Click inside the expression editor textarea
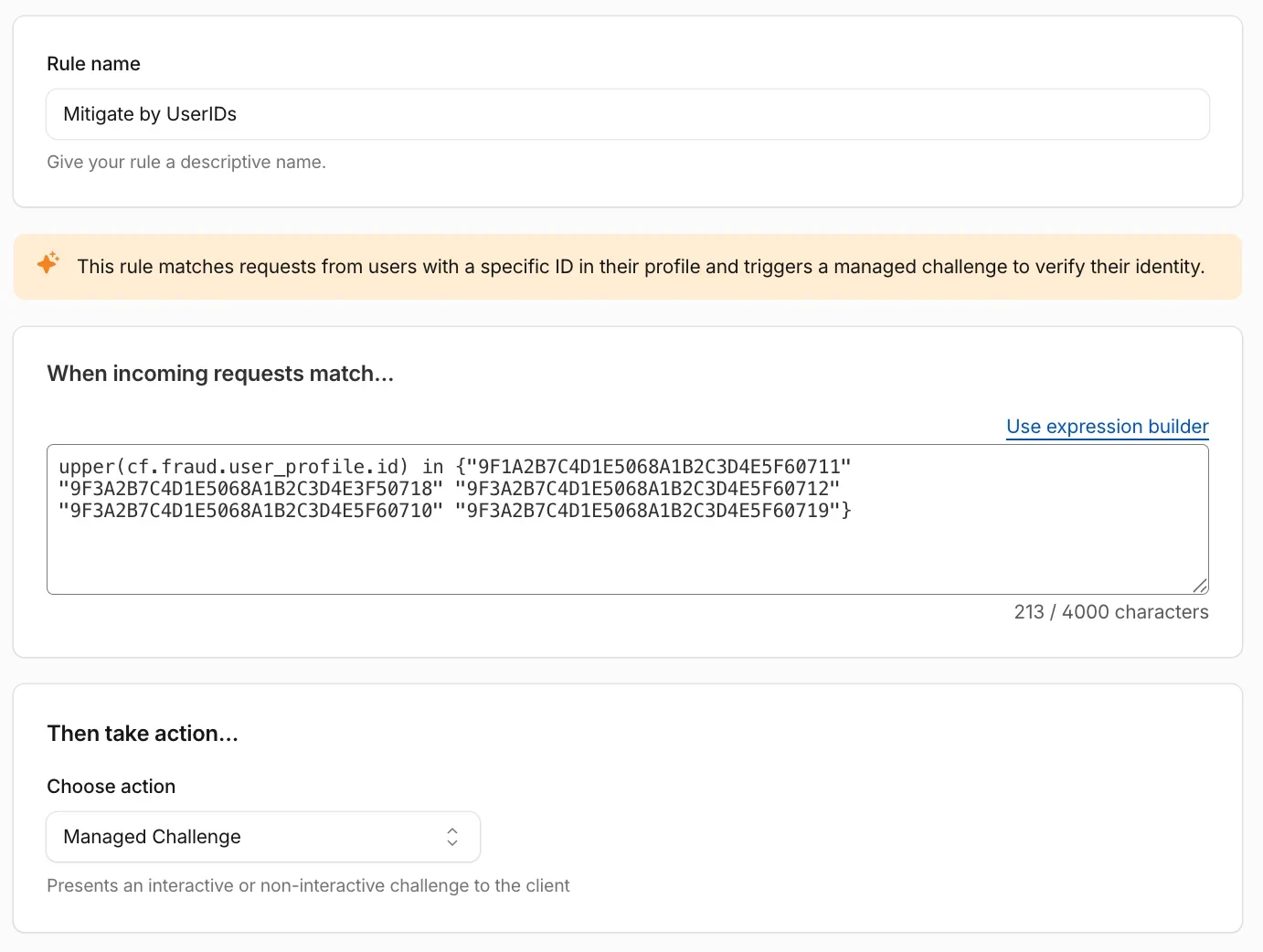The width and height of the screenshot is (1263, 952). tap(628, 519)
